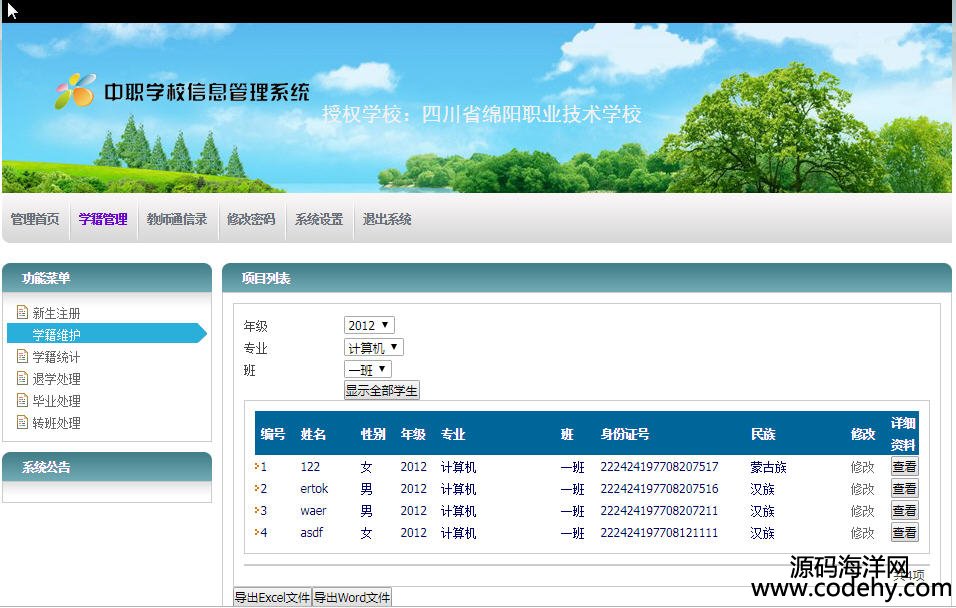
Task: Click 导出Excel文件 button
Action: click(x=272, y=597)
